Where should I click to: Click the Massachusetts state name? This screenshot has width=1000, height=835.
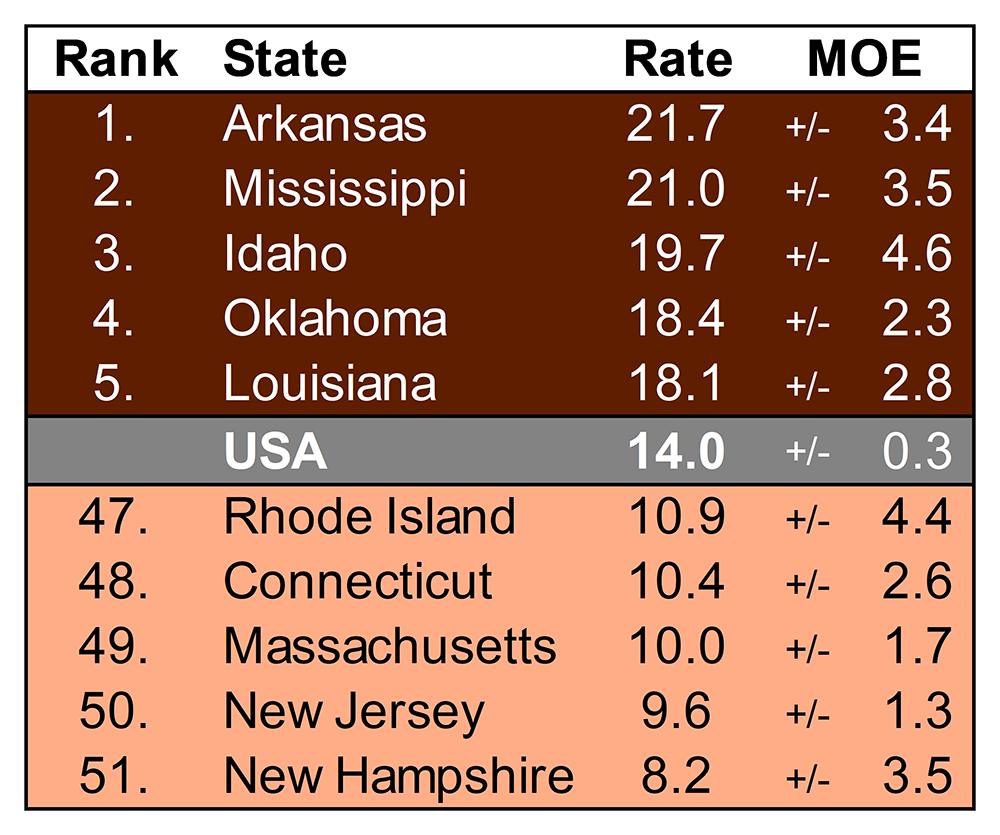pyautogui.click(x=390, y=647)
